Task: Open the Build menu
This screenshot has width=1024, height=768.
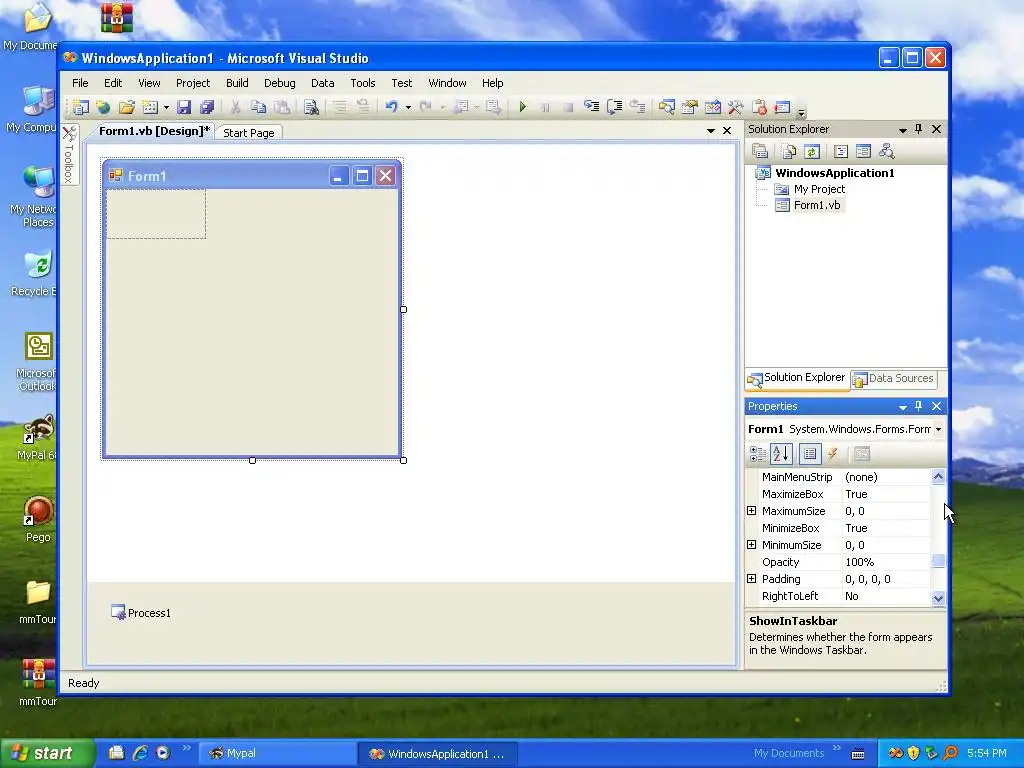Action: 237,83
